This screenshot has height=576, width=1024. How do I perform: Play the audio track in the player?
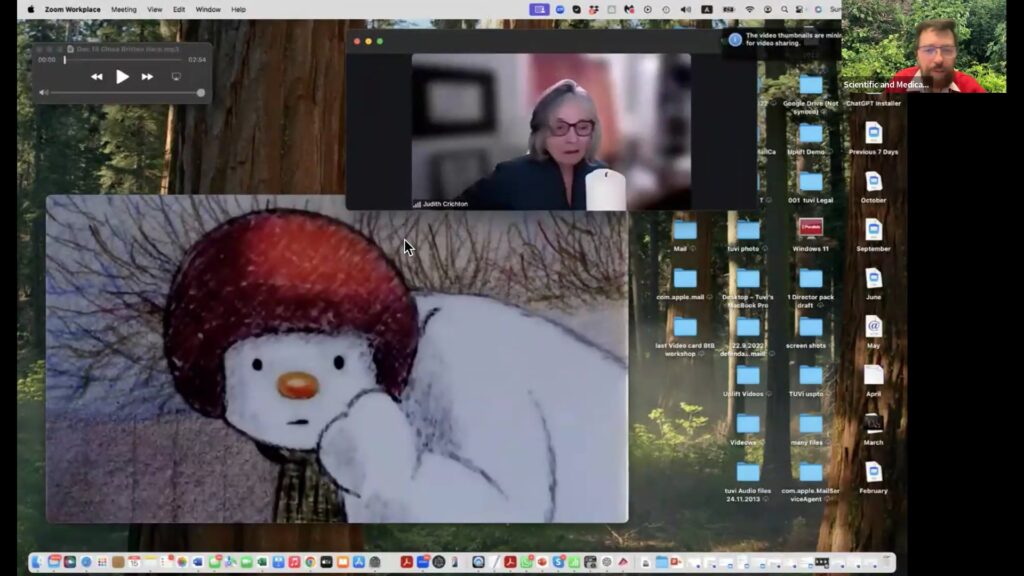point(122,76)
